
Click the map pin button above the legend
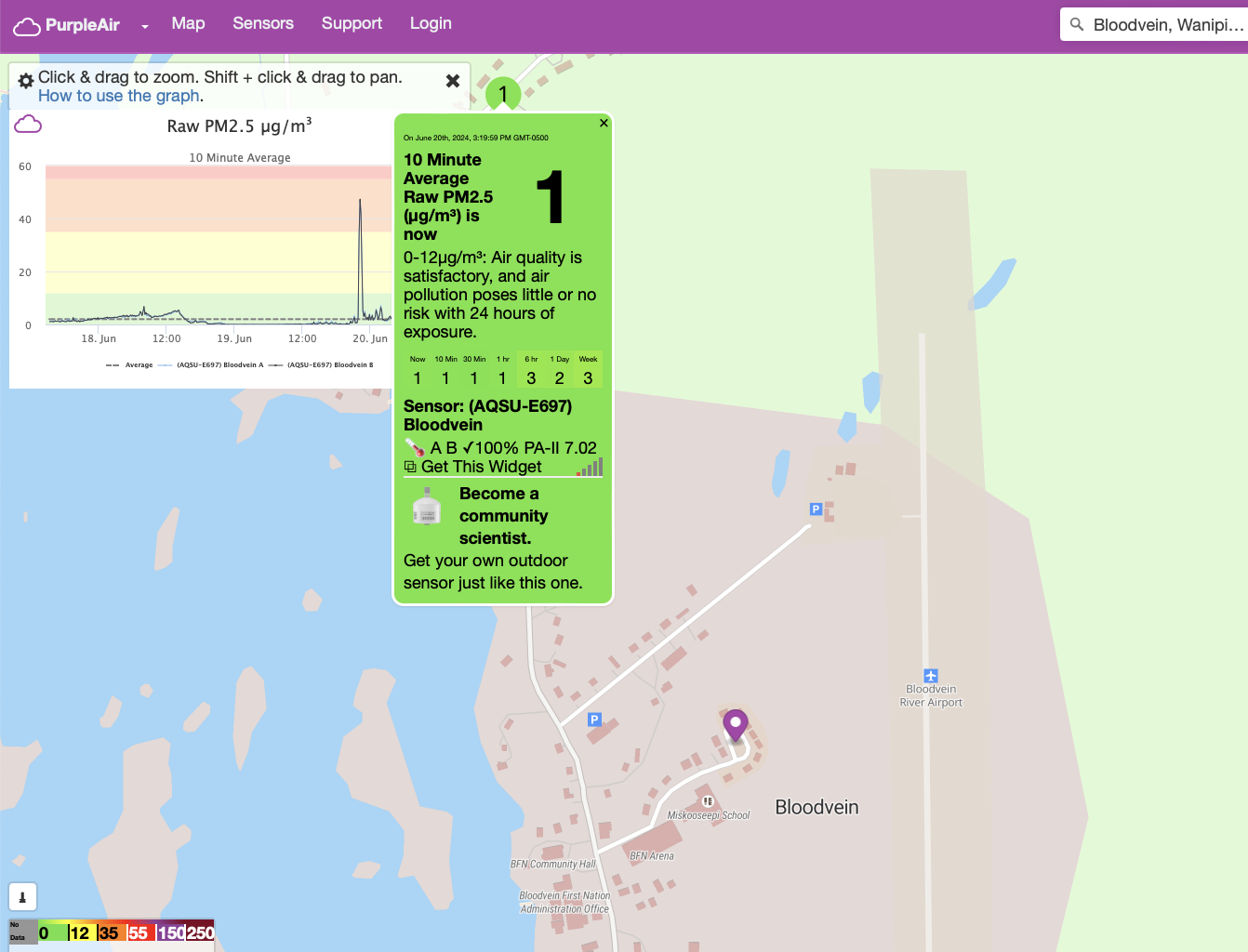click(x=22, y=897)
